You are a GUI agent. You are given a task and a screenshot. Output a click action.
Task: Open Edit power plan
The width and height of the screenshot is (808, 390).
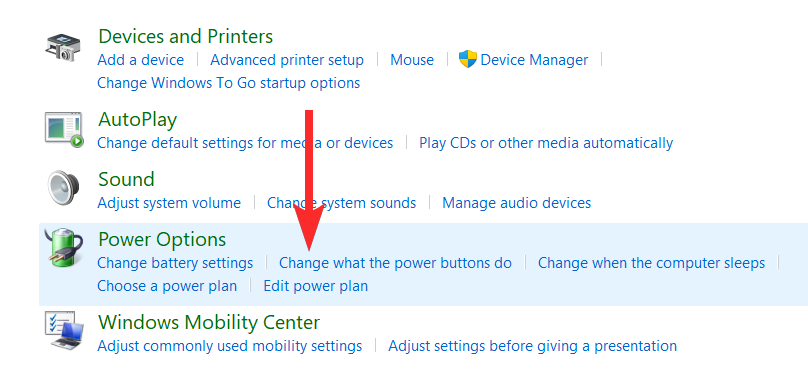click(x=315, y=285)
